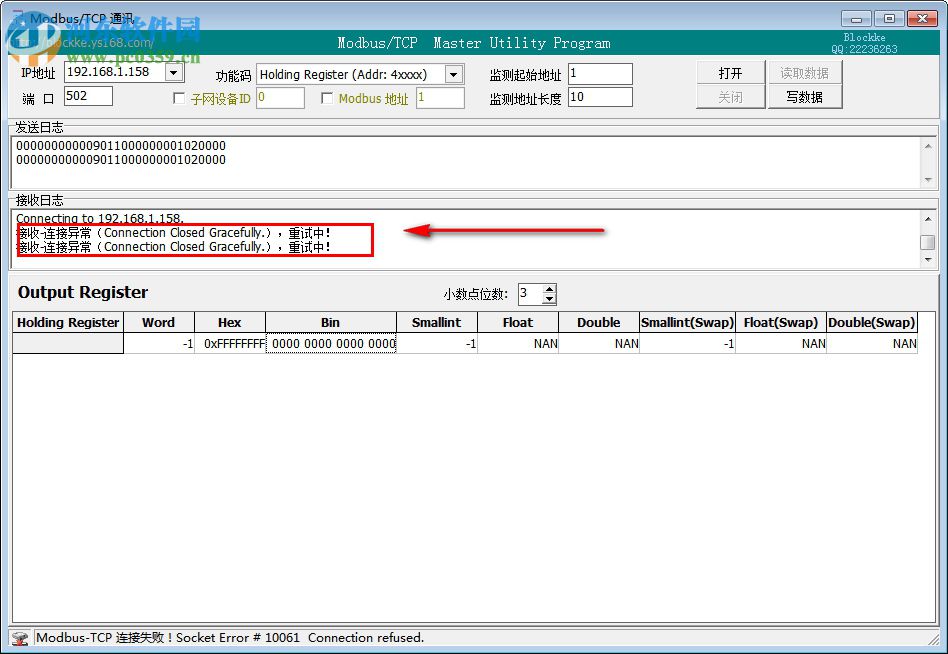Image resolution: width=948 pixels, height=654 pixels.
Task: Open the 功能码 Holding Register dropdown
Action: pyautogui.click(x=453, y=74)
